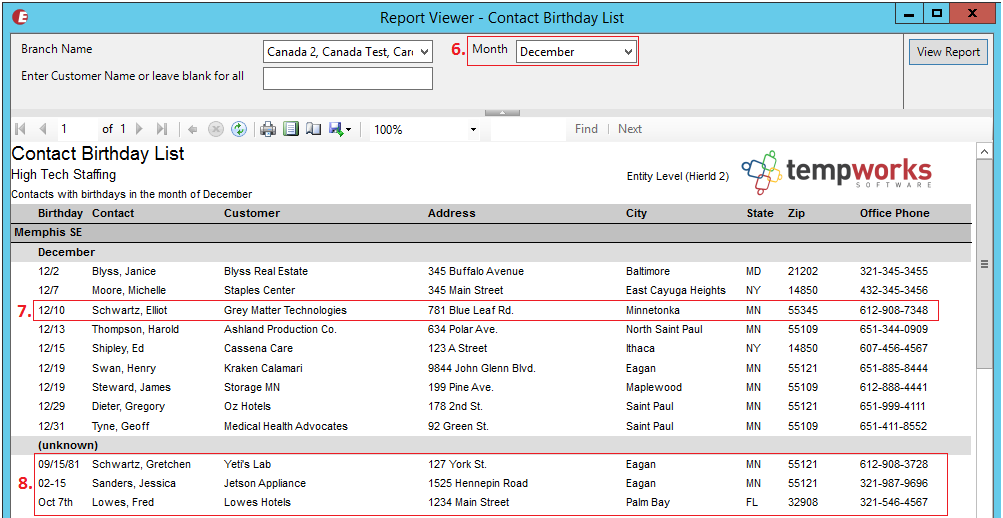
Task: Click the Office Phone column header
Action: [894, 213]
